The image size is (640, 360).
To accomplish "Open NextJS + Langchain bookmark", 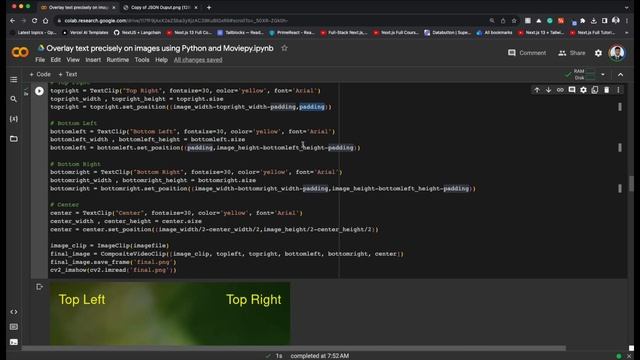I will pyautogui.click(x=138, y=33).
